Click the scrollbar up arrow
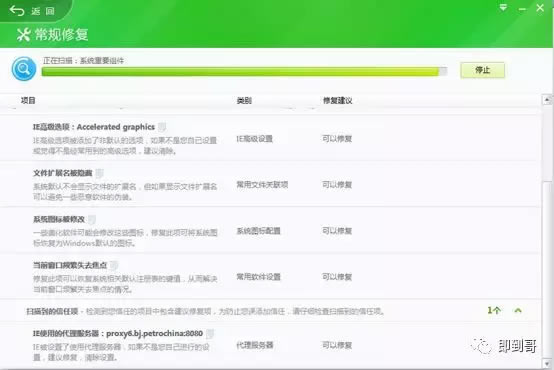 [547, 100]
